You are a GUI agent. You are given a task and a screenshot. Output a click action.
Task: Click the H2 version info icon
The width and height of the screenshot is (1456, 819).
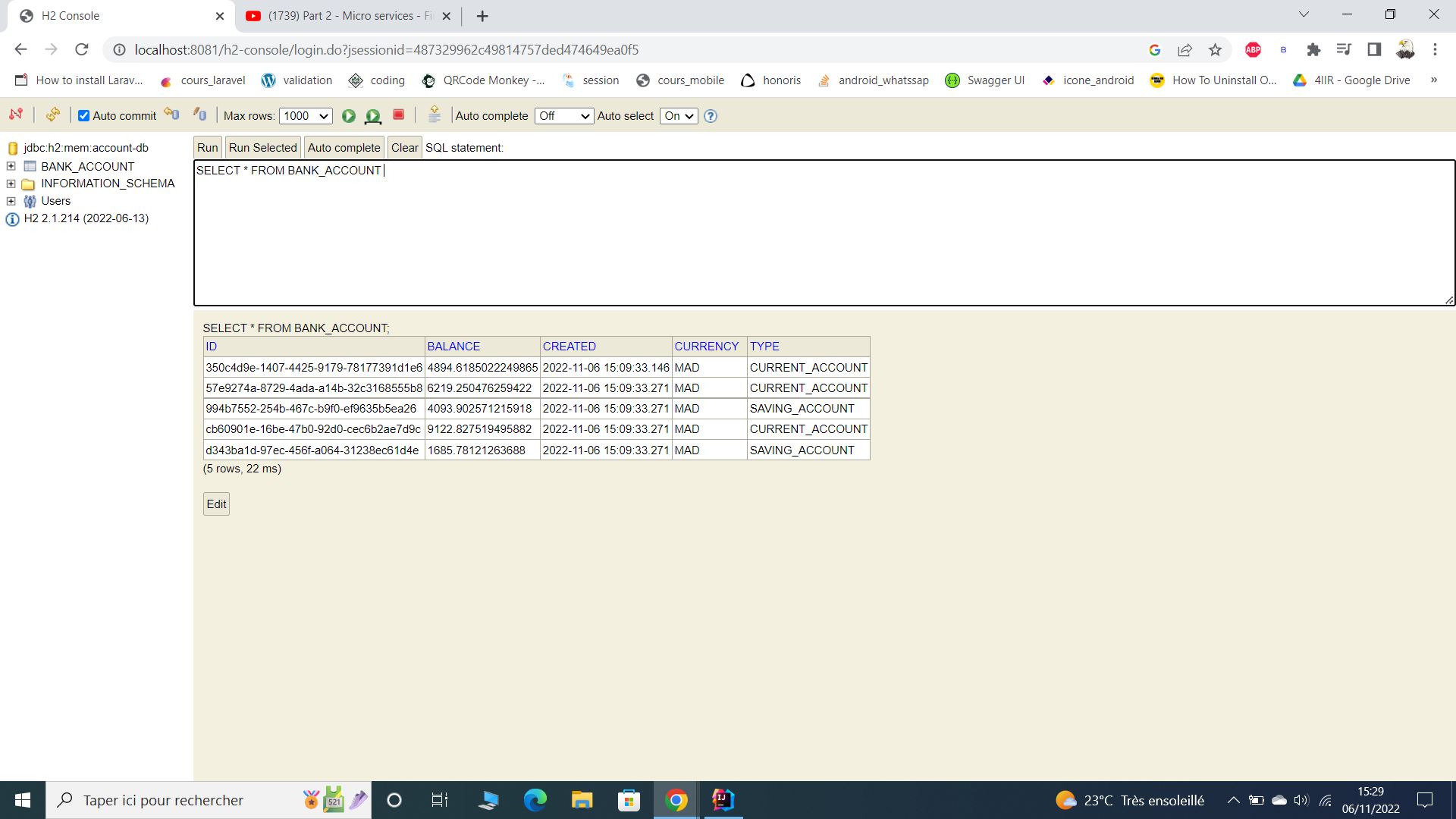(x=12, y=218)
